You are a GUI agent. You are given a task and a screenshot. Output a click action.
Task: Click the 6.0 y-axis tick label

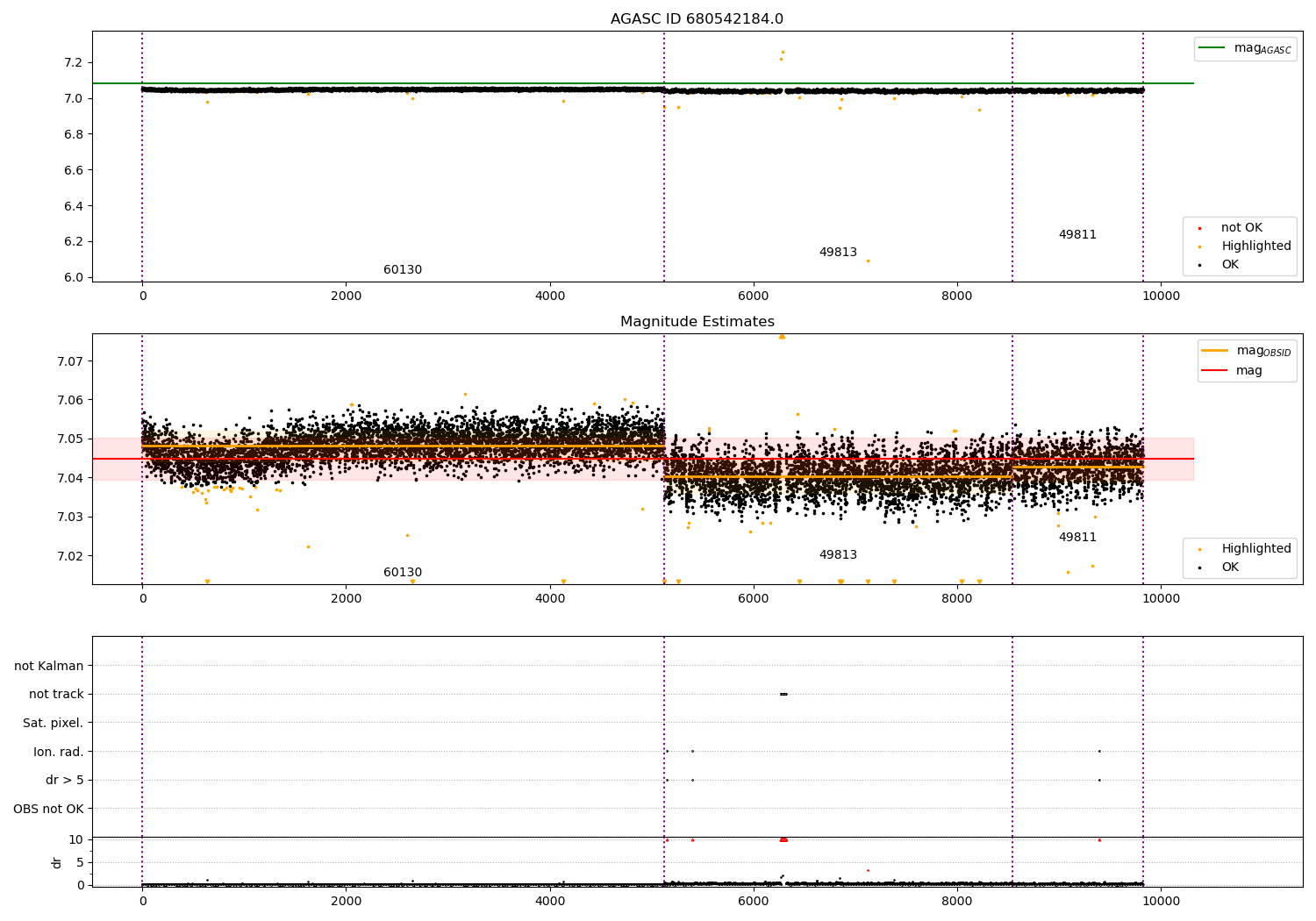pyautogui.click(x=73, y=278)
